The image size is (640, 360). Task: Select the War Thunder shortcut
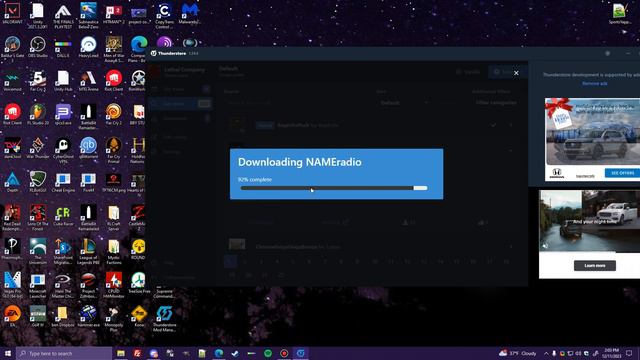[x=38, y=148]
